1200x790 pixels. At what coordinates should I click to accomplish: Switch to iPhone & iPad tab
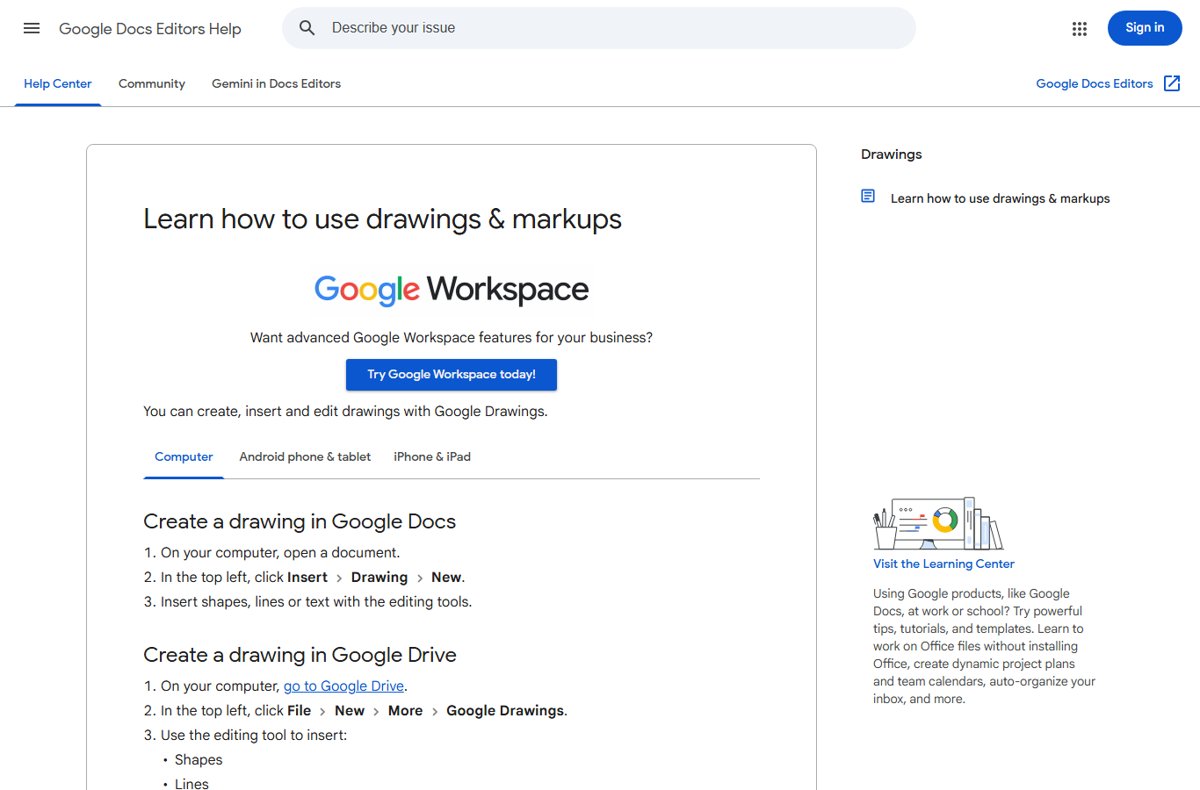tap(432, 457)
